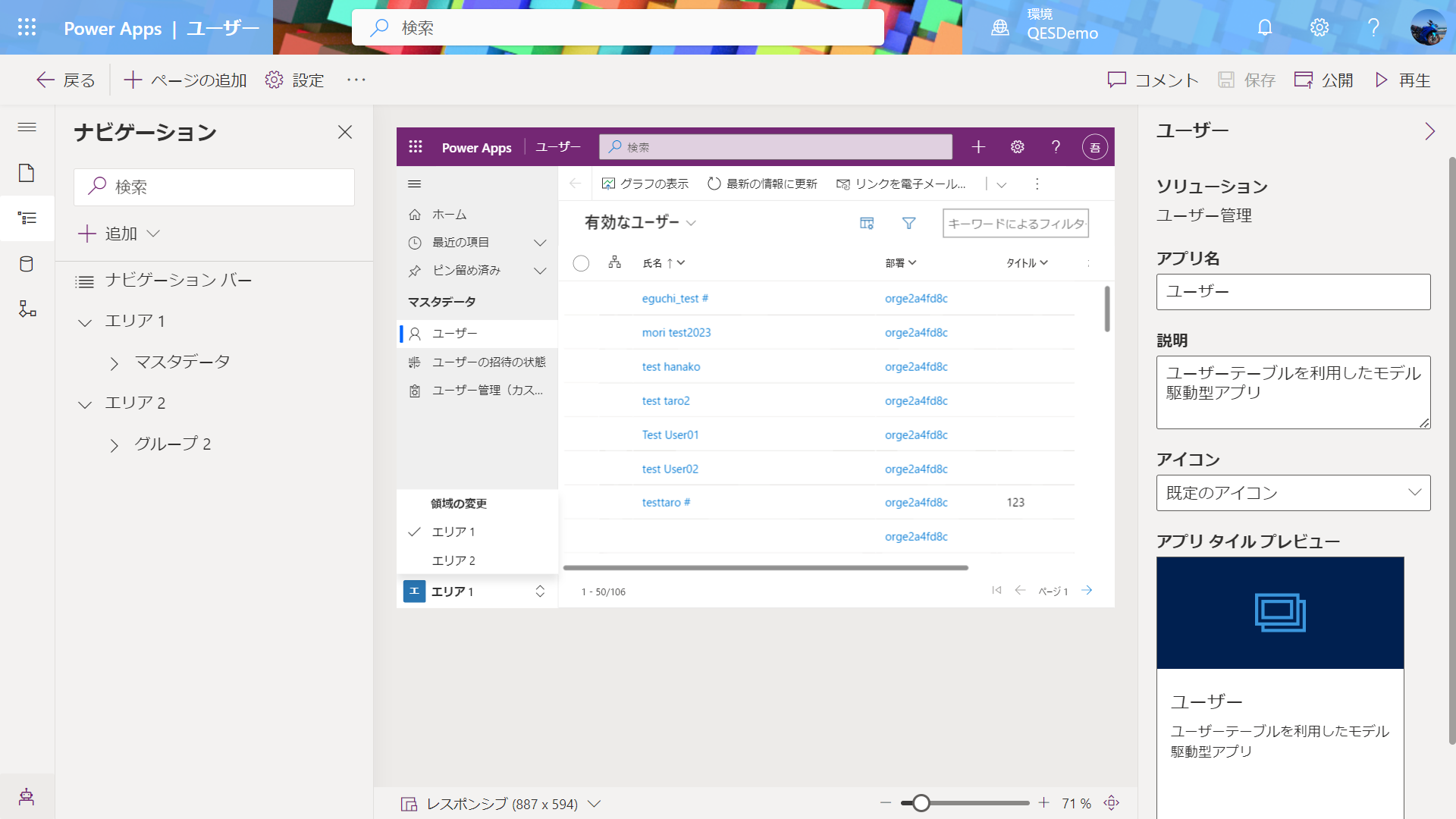Expand the マスタデータ group
This screenshot has height=819, width=1456.
tap(115, 363)
